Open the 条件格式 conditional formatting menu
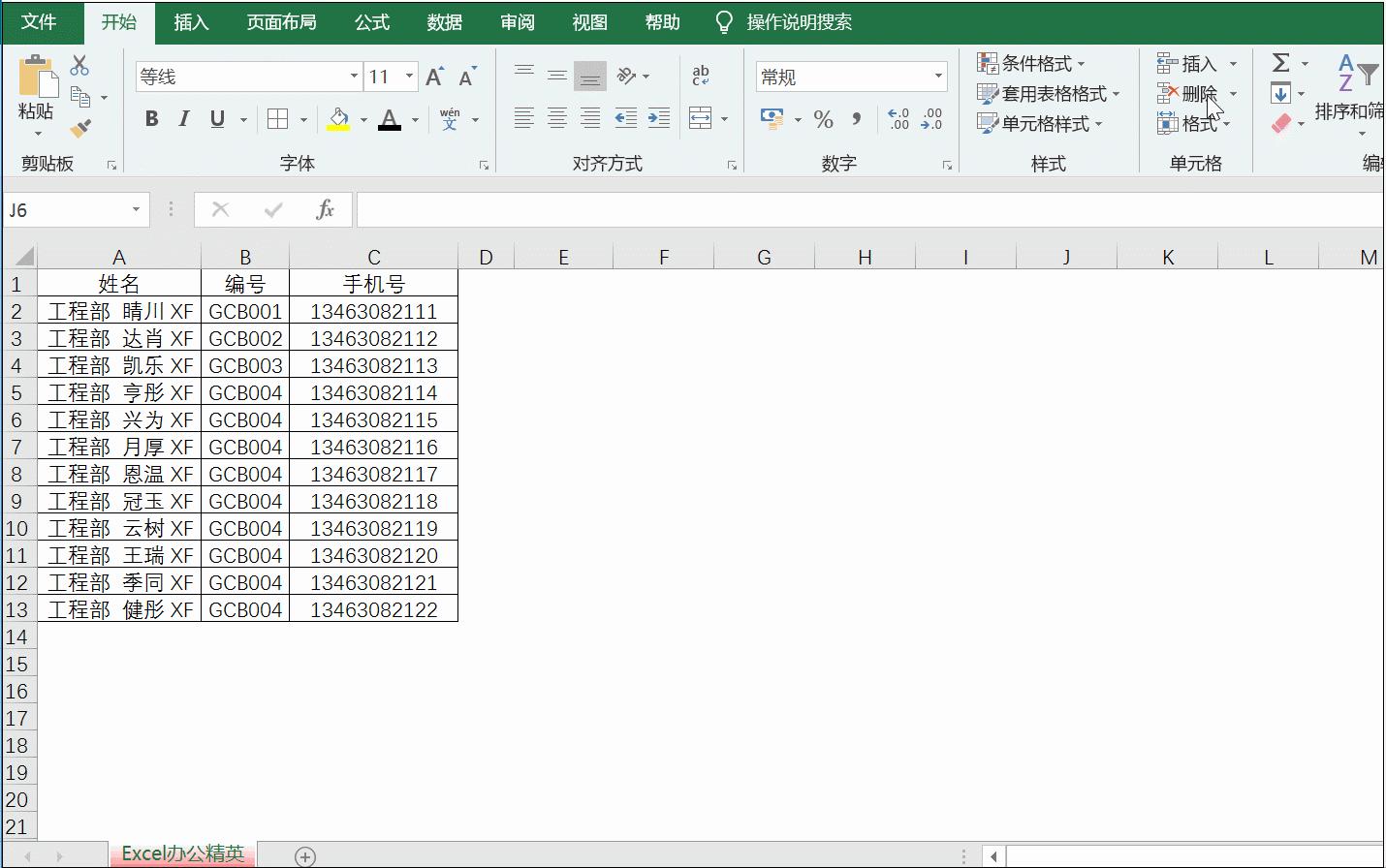 [1032, 62]
